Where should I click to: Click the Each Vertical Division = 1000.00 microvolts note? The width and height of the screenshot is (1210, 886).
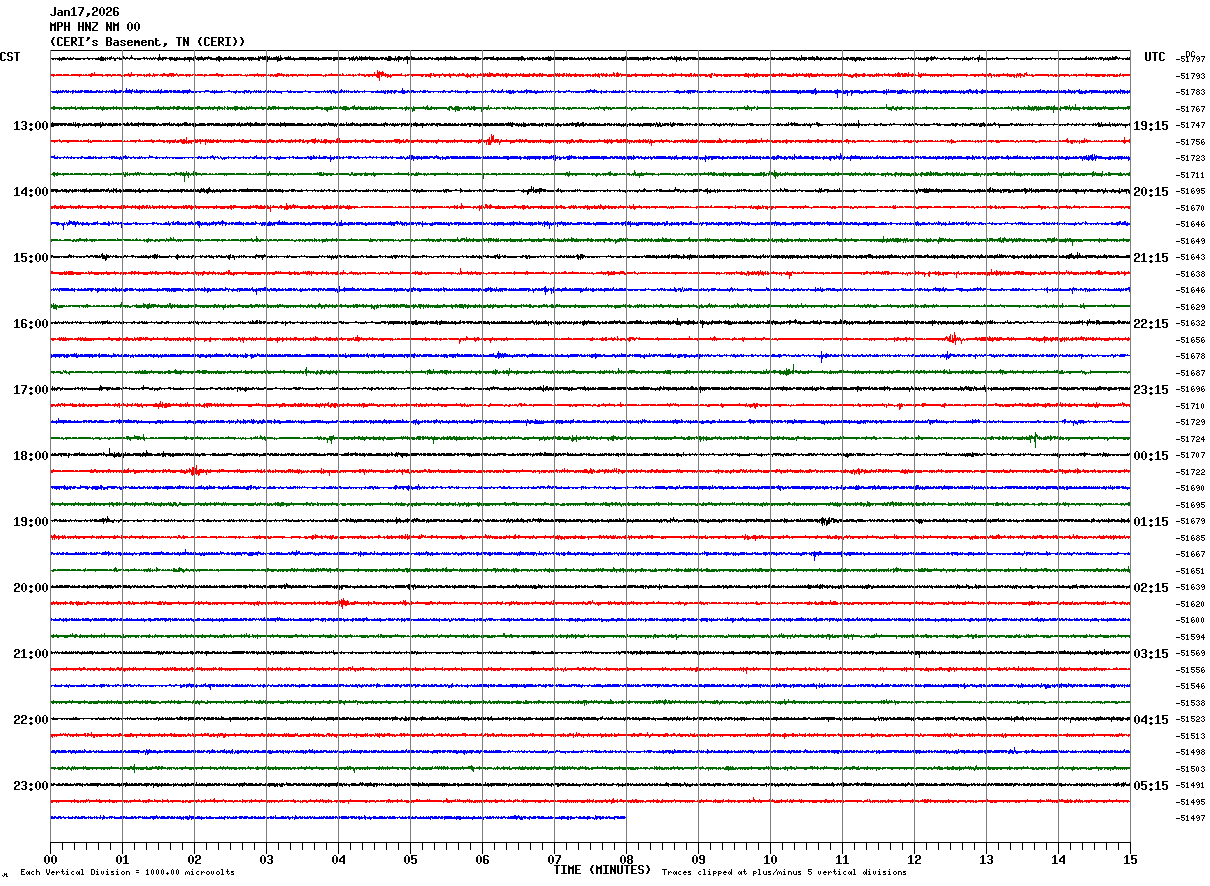(127, 873)
